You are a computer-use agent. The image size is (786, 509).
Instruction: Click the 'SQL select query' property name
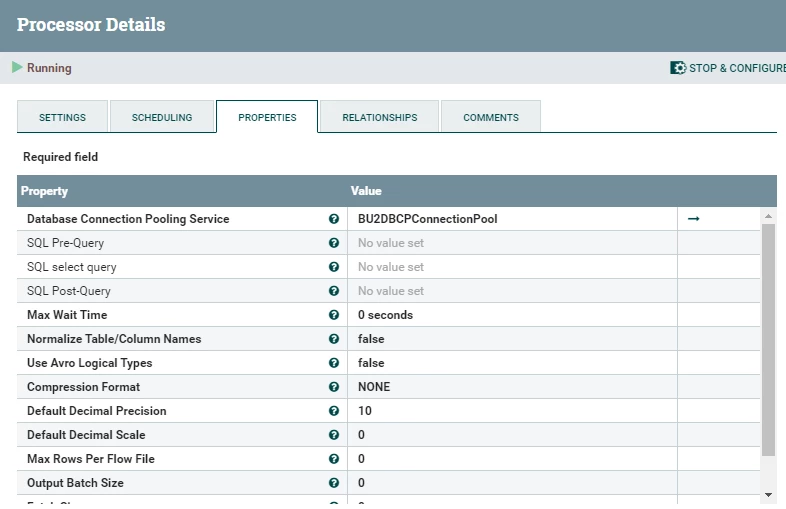point(72,267)
